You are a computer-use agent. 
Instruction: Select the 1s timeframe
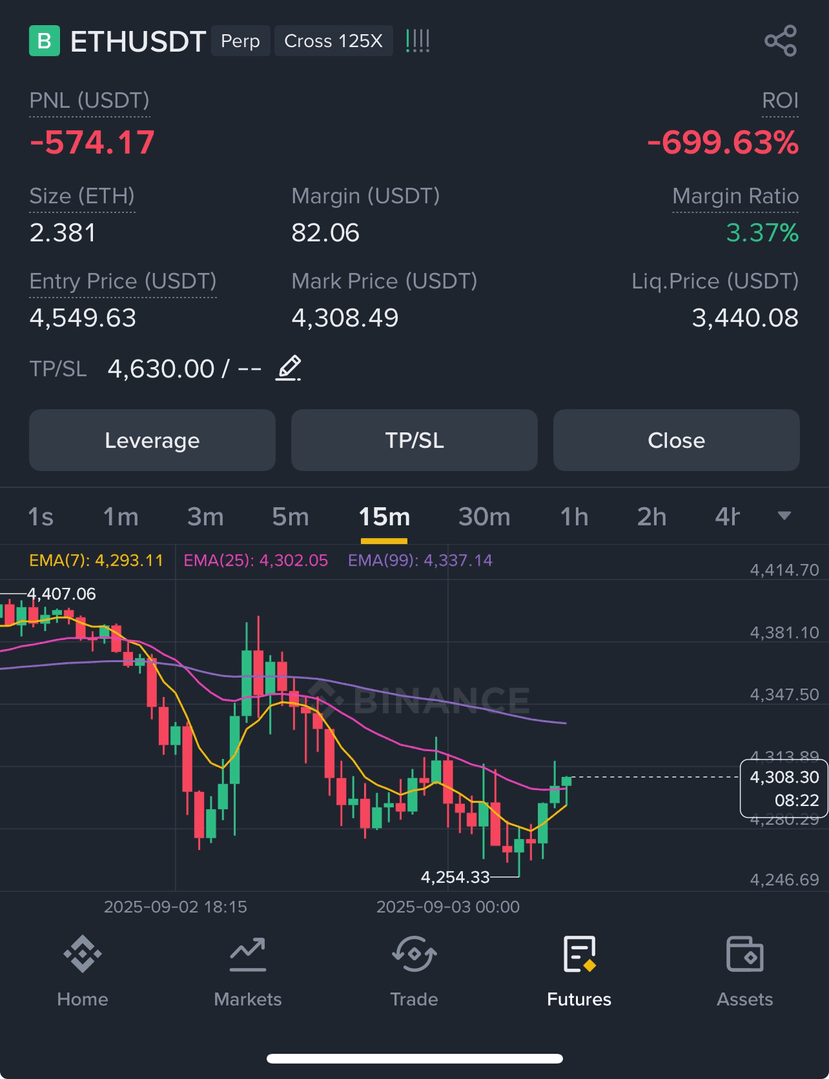click(41, 517)
